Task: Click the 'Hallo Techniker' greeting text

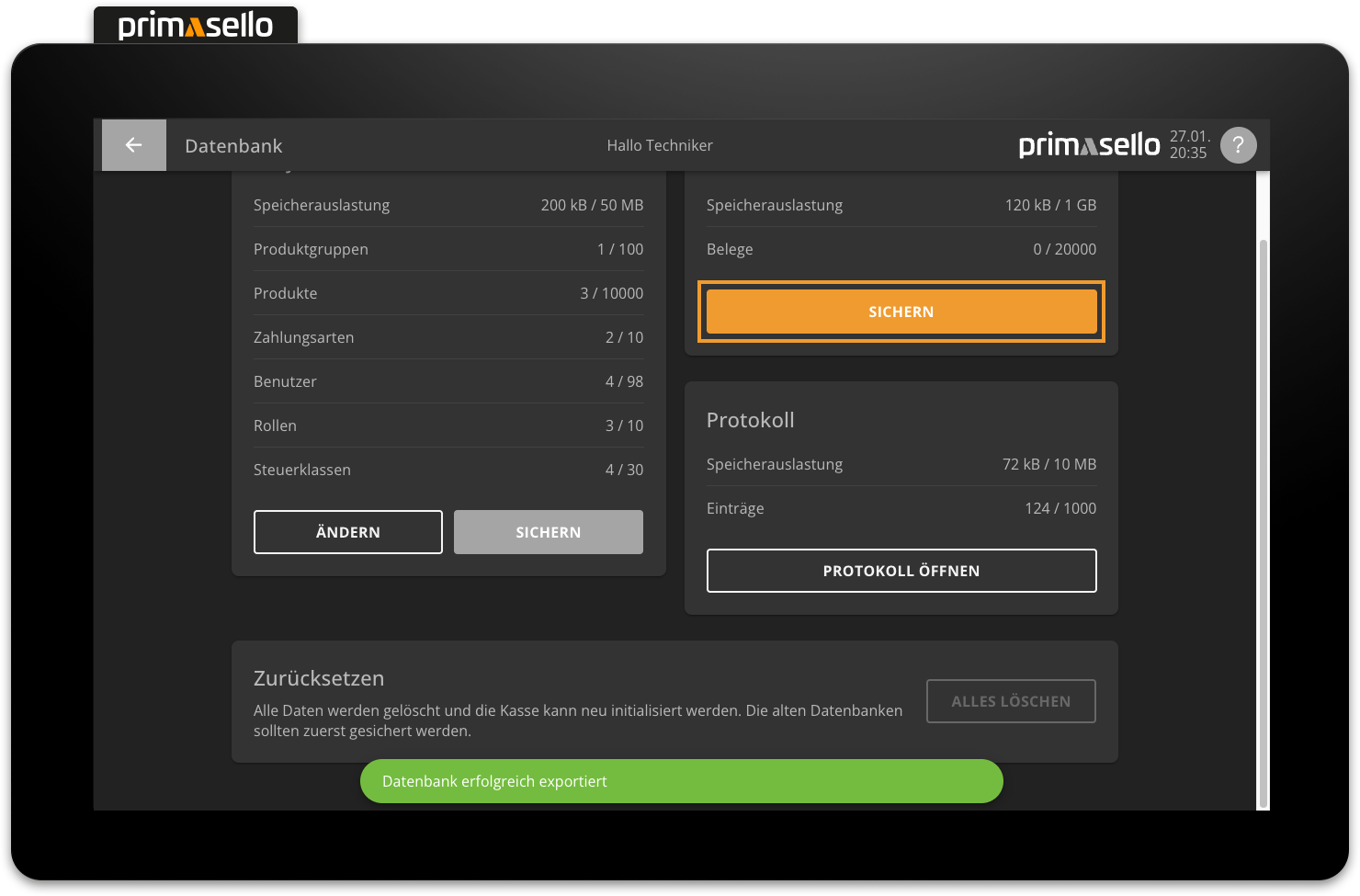Action: [x=660, y=144]
